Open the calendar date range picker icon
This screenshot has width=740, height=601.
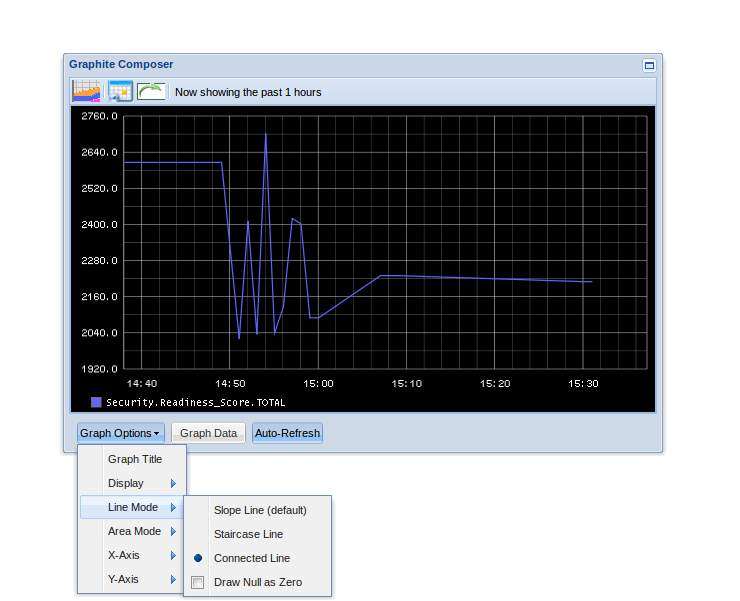(x=120, y=91)
